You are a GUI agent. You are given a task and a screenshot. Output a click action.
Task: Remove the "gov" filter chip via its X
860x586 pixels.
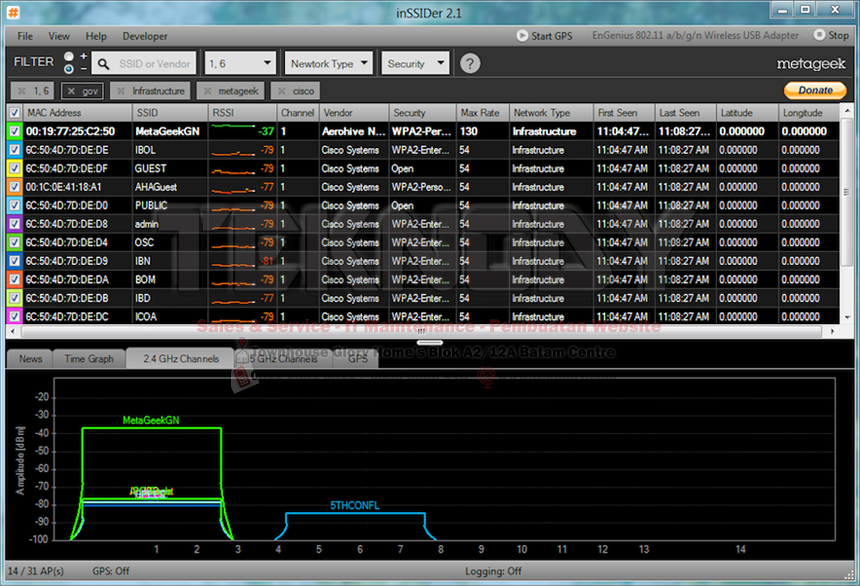click(71, 91)
